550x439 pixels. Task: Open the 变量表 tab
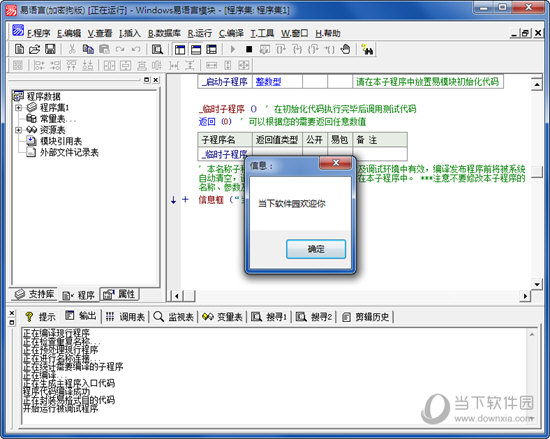click(222, 317)
